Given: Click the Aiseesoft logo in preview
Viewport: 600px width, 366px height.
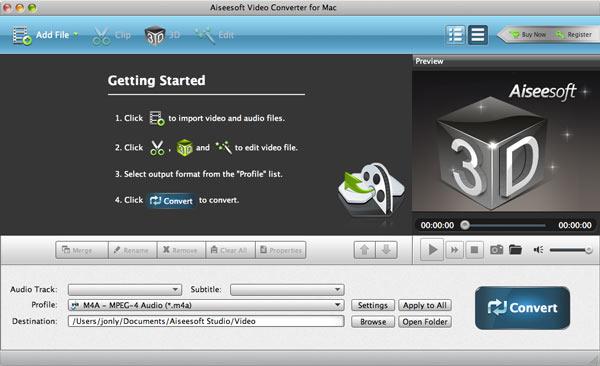Looking at the screenshot, I should (543, 92).
